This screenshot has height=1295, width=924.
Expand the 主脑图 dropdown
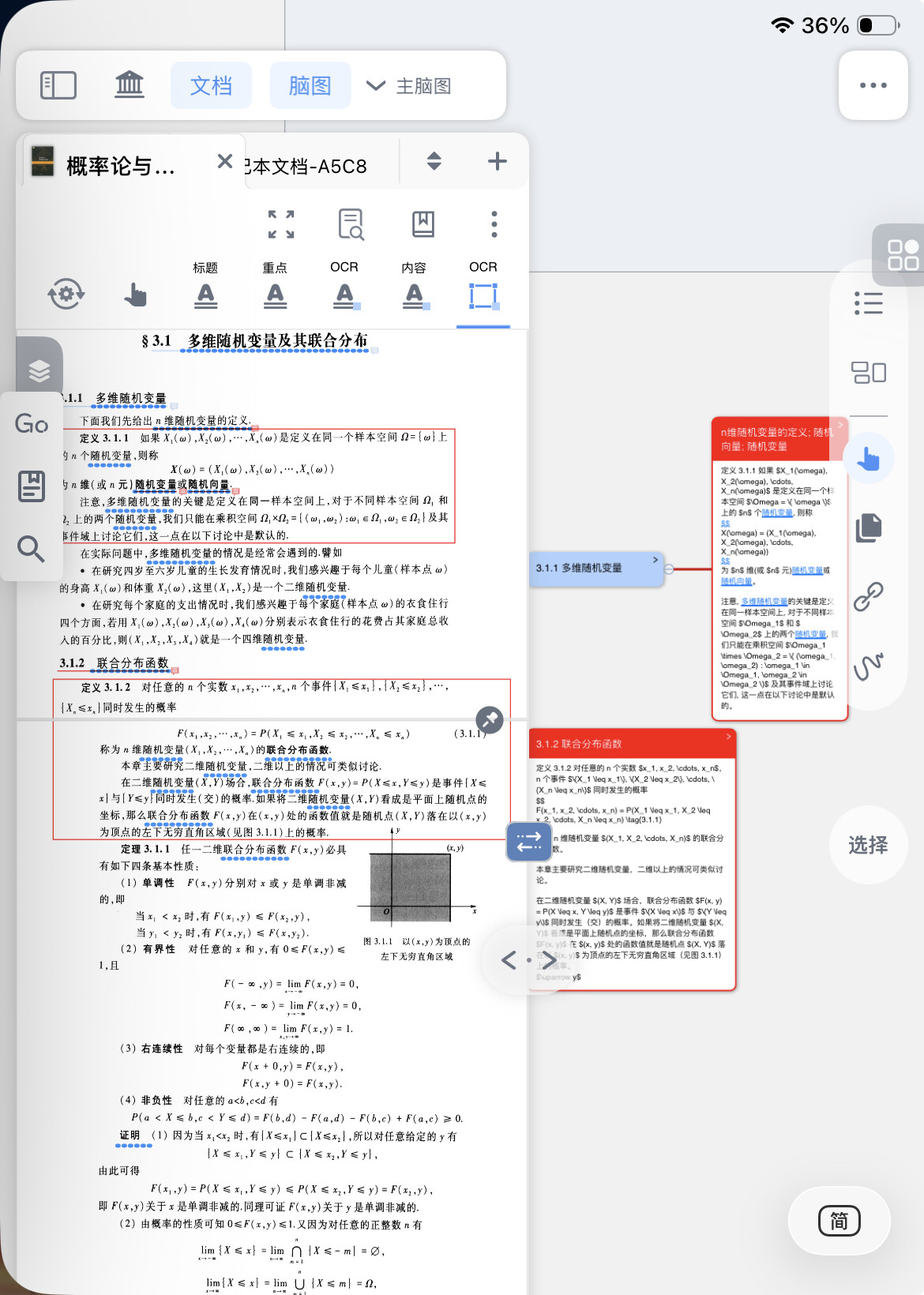pyautogui.click(x=409, y=85)
